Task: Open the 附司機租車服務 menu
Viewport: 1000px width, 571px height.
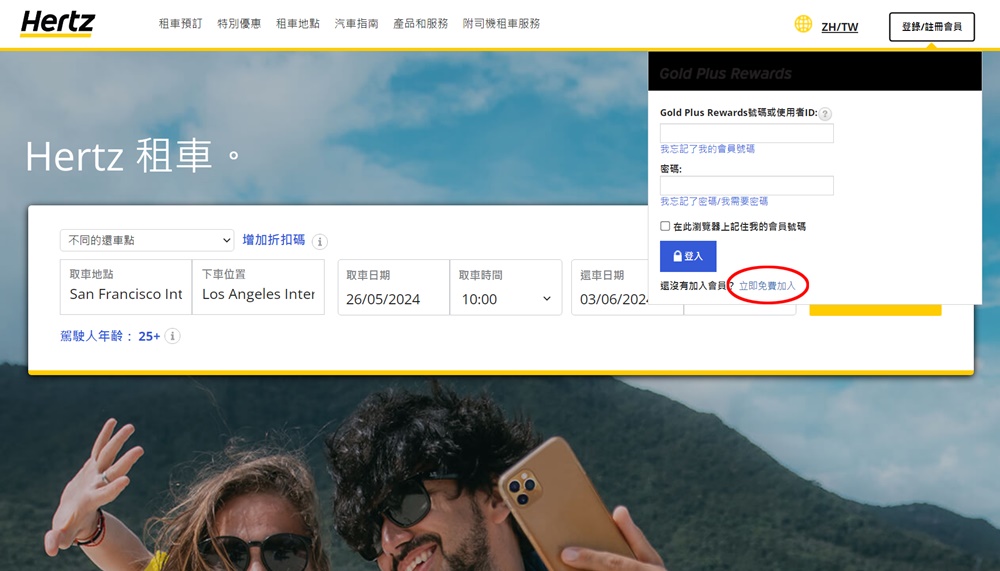Action: click(x=501, y=24)
